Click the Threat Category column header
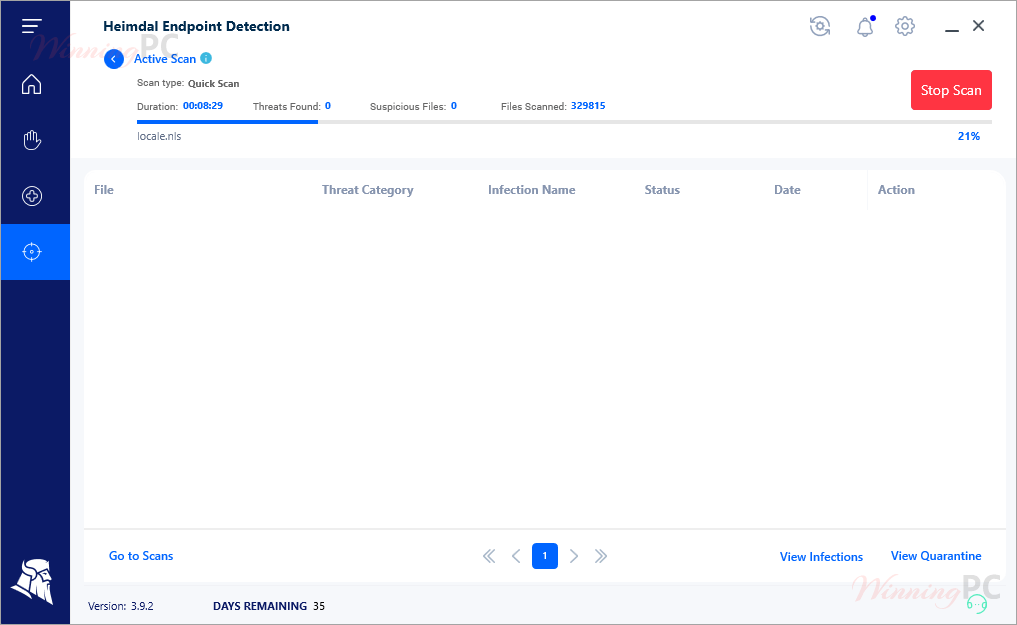This screenshot has width=1017, height=625. click(367, 190)
